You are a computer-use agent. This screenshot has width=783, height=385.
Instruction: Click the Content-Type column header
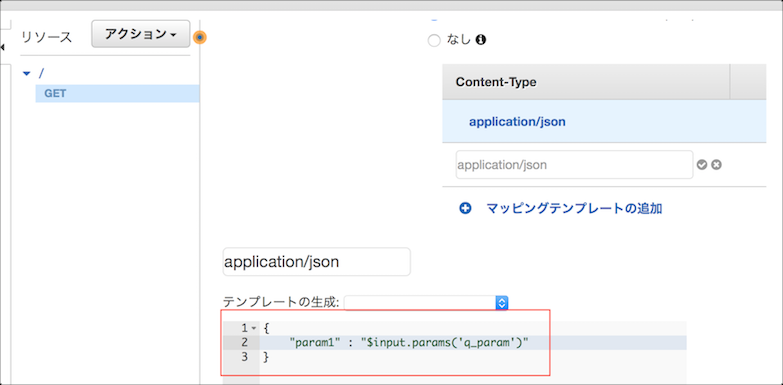point(586,82)
